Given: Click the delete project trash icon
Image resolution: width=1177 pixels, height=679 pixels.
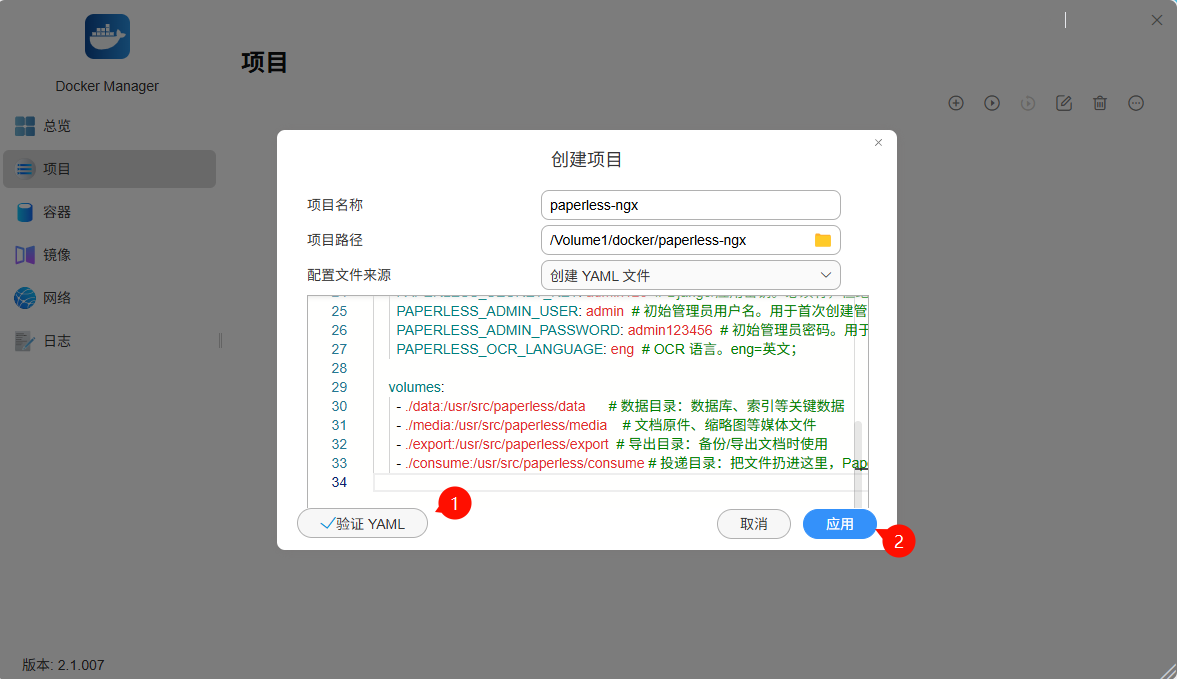Looking at the screenshot, I should tap(1100, 103).
